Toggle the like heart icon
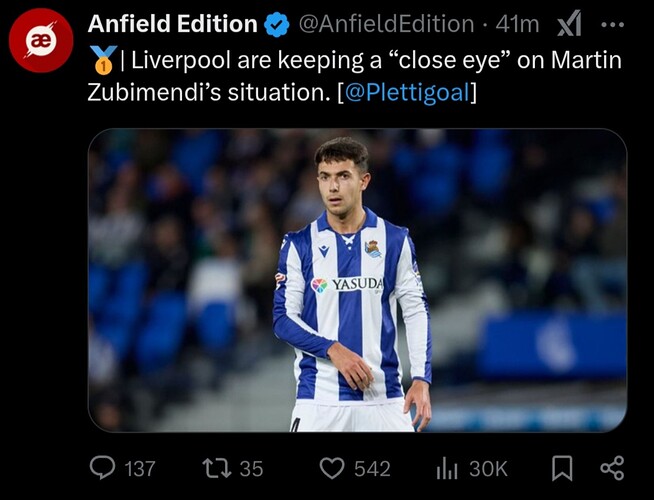The height and width of the screenshot is (500, 654). [331, 467]
